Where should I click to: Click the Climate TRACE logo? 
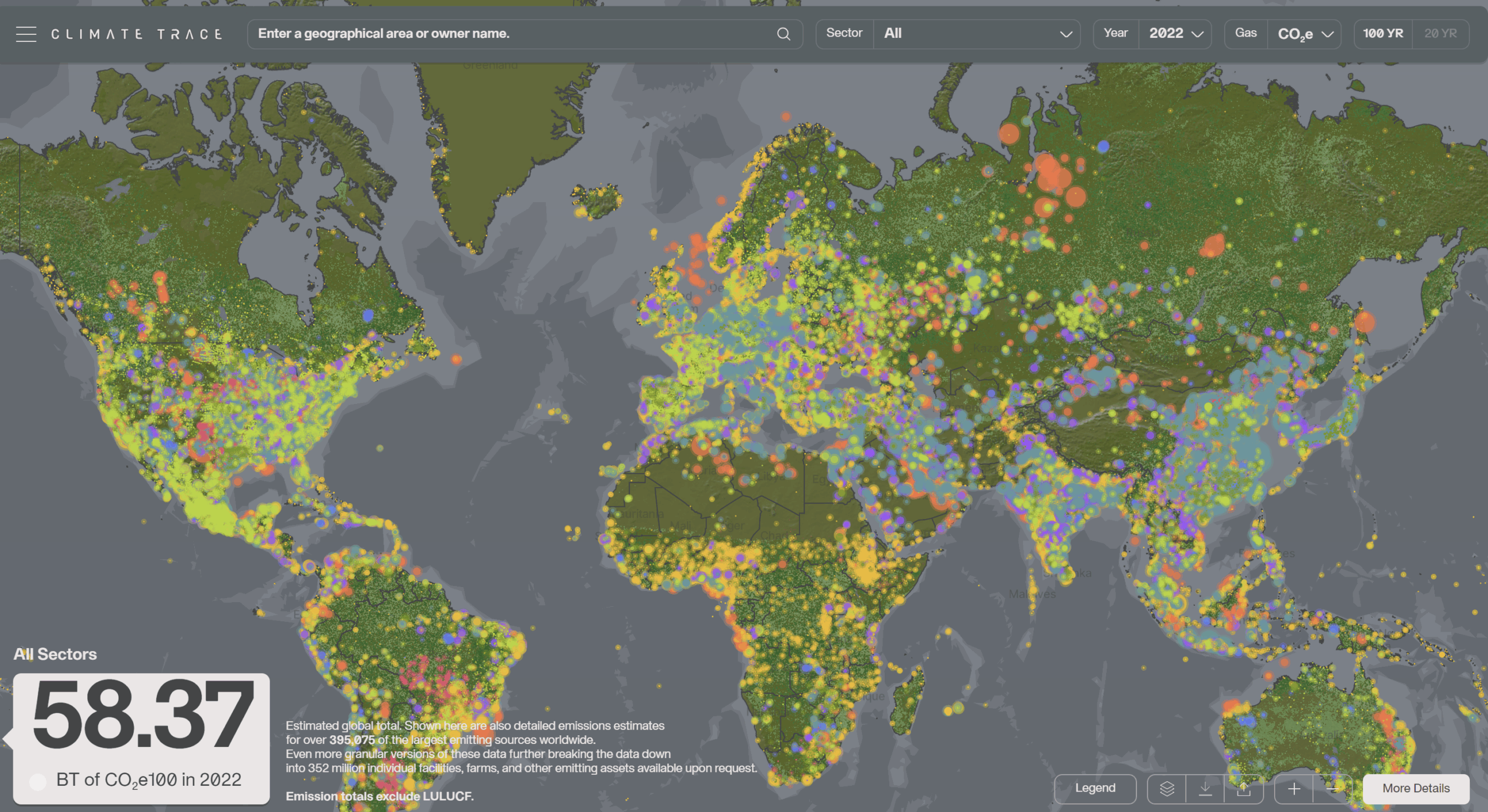(x=137, y=34)
